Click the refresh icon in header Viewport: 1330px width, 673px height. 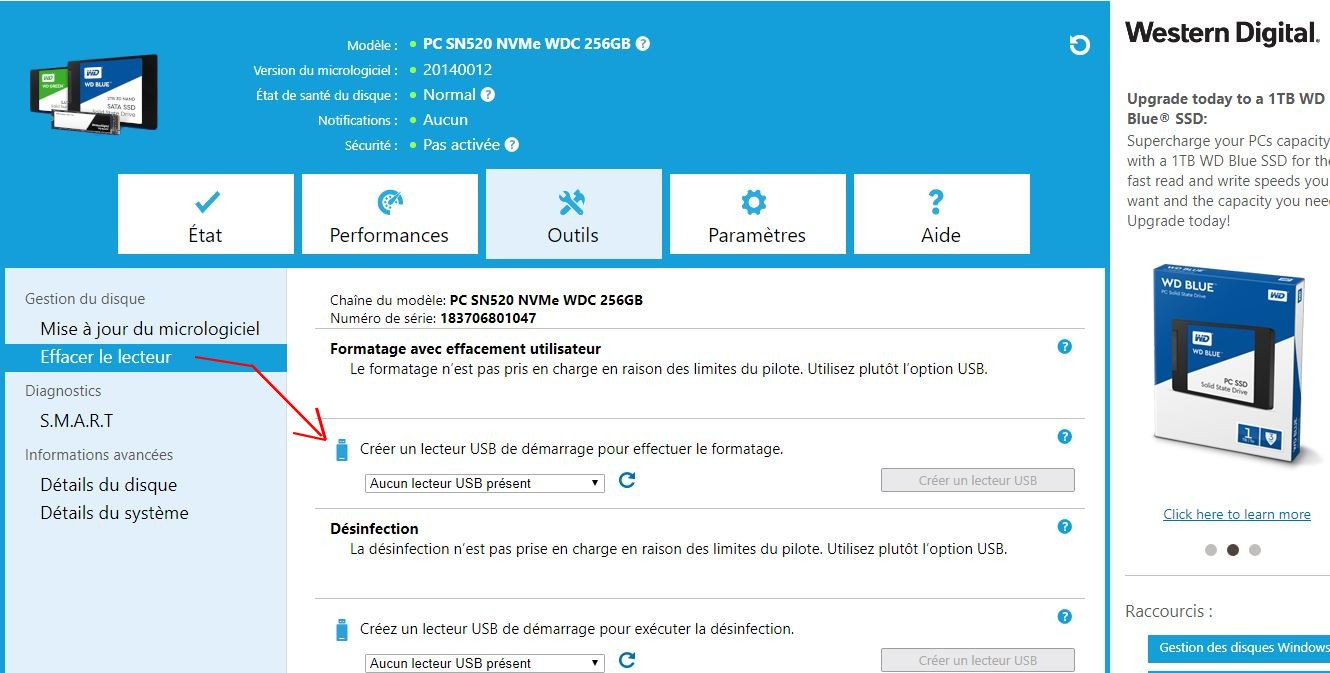(1079, 45)
